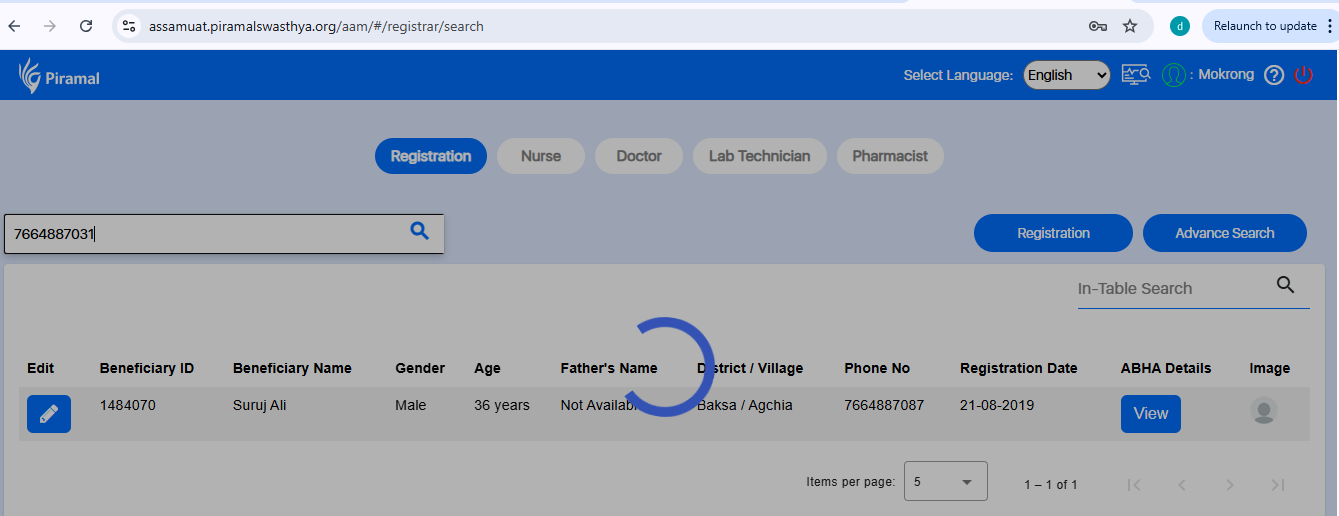Open the Lab Technician tab
The width and height of the screenshot is (1339, 516).
click(759, 156)
